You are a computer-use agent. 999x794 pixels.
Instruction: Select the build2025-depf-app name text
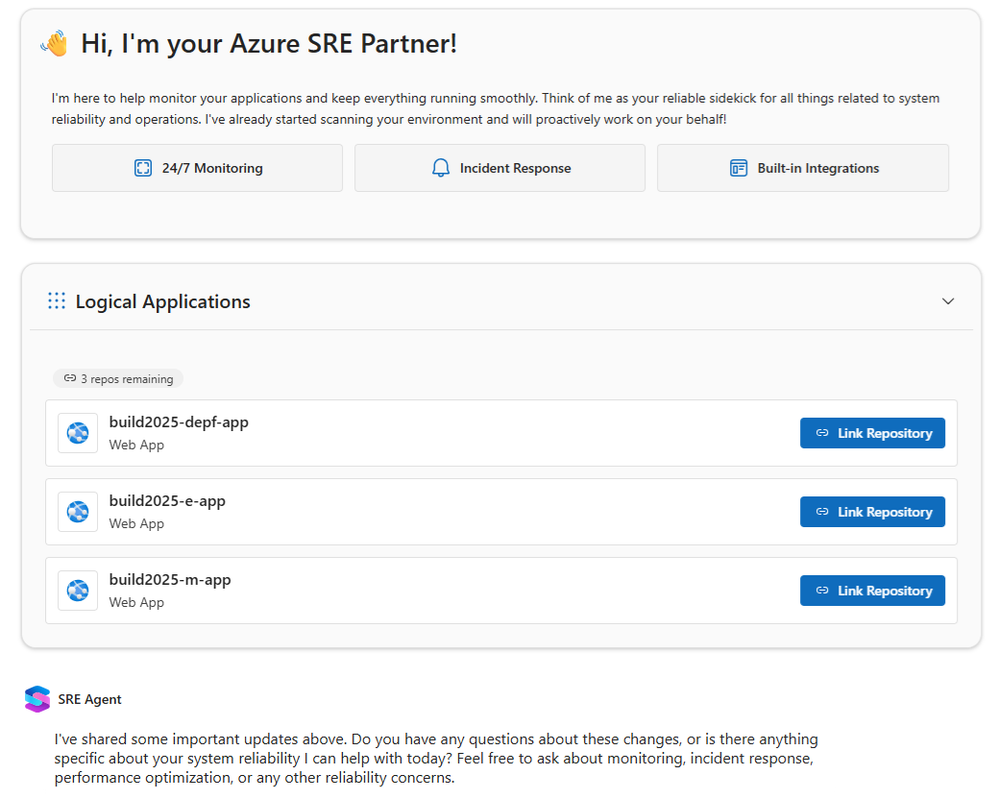pyautogui.click(x=179, y=422)
